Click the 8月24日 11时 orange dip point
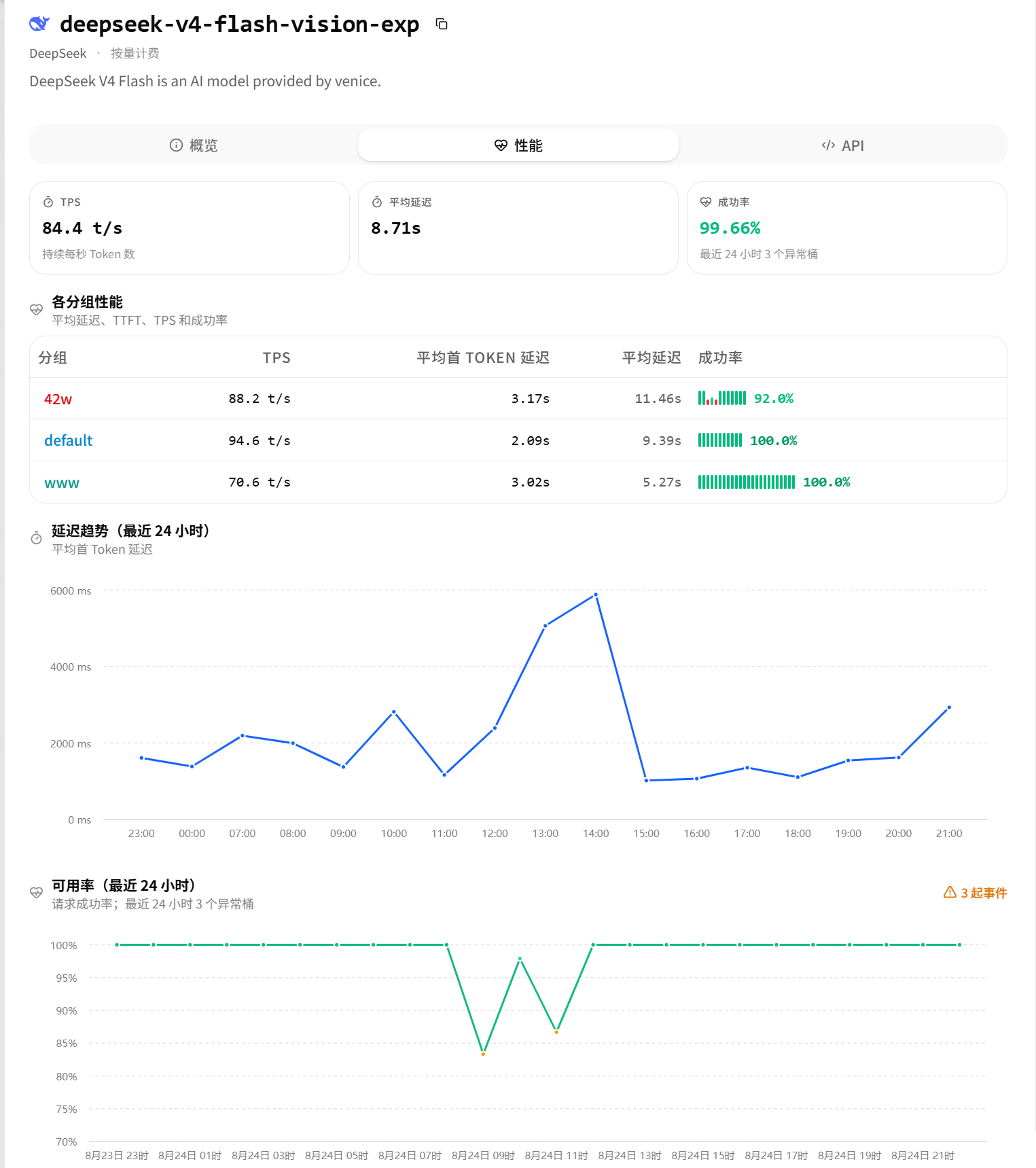1036x1168 pixels. coord(556,1032)
